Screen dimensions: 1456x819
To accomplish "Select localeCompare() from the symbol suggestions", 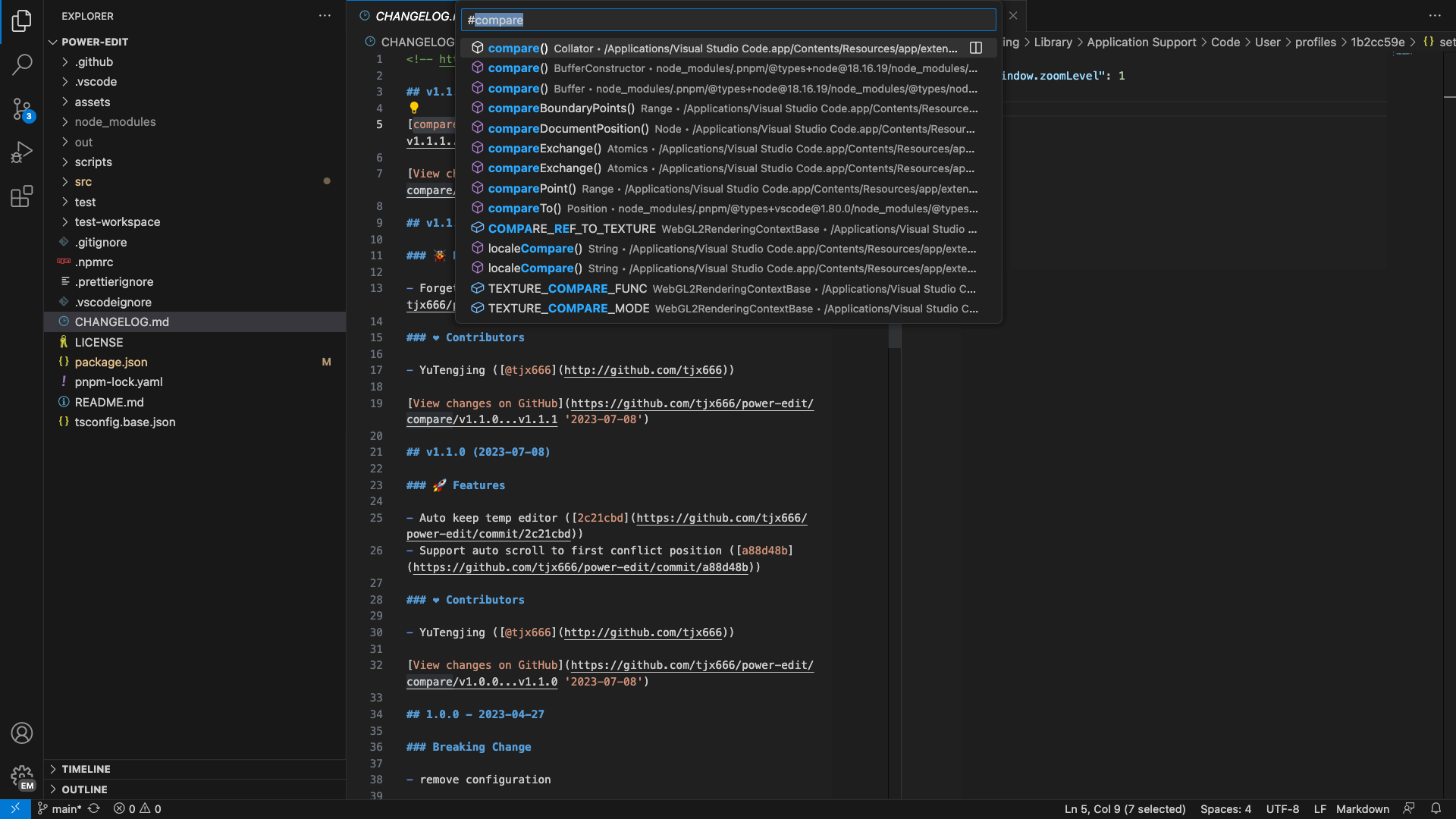I will click(531, 248).
